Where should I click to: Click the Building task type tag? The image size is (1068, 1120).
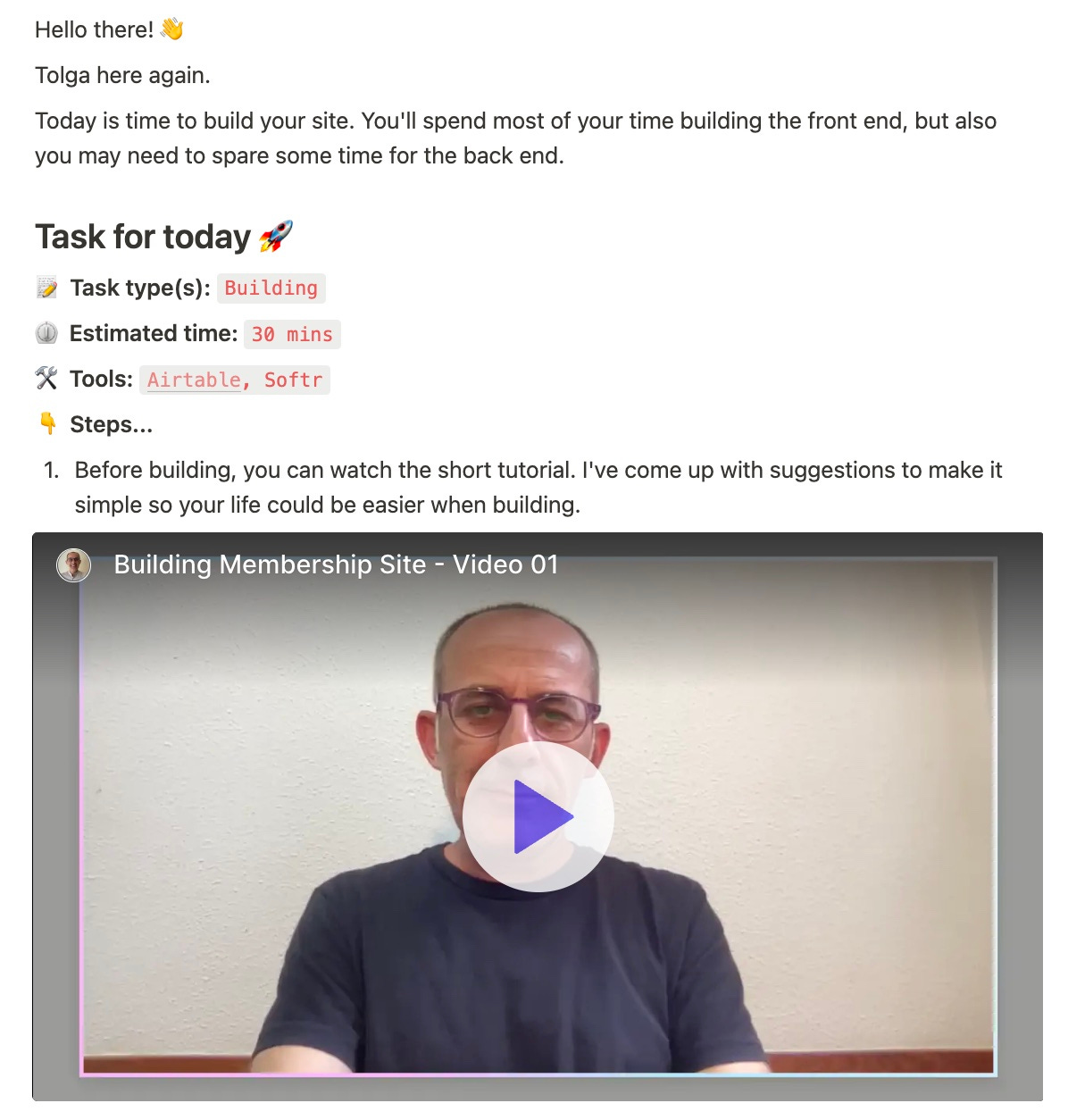click(271, 288)
